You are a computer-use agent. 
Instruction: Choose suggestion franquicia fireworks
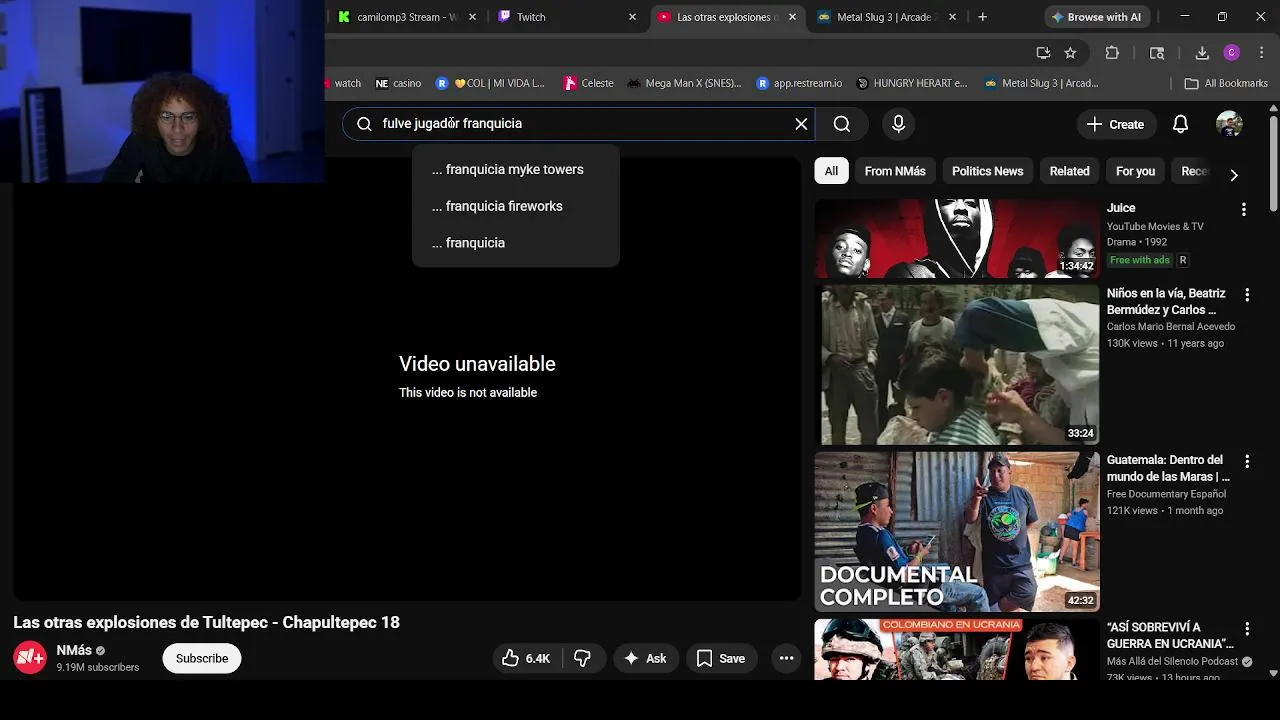click(515, 206)
